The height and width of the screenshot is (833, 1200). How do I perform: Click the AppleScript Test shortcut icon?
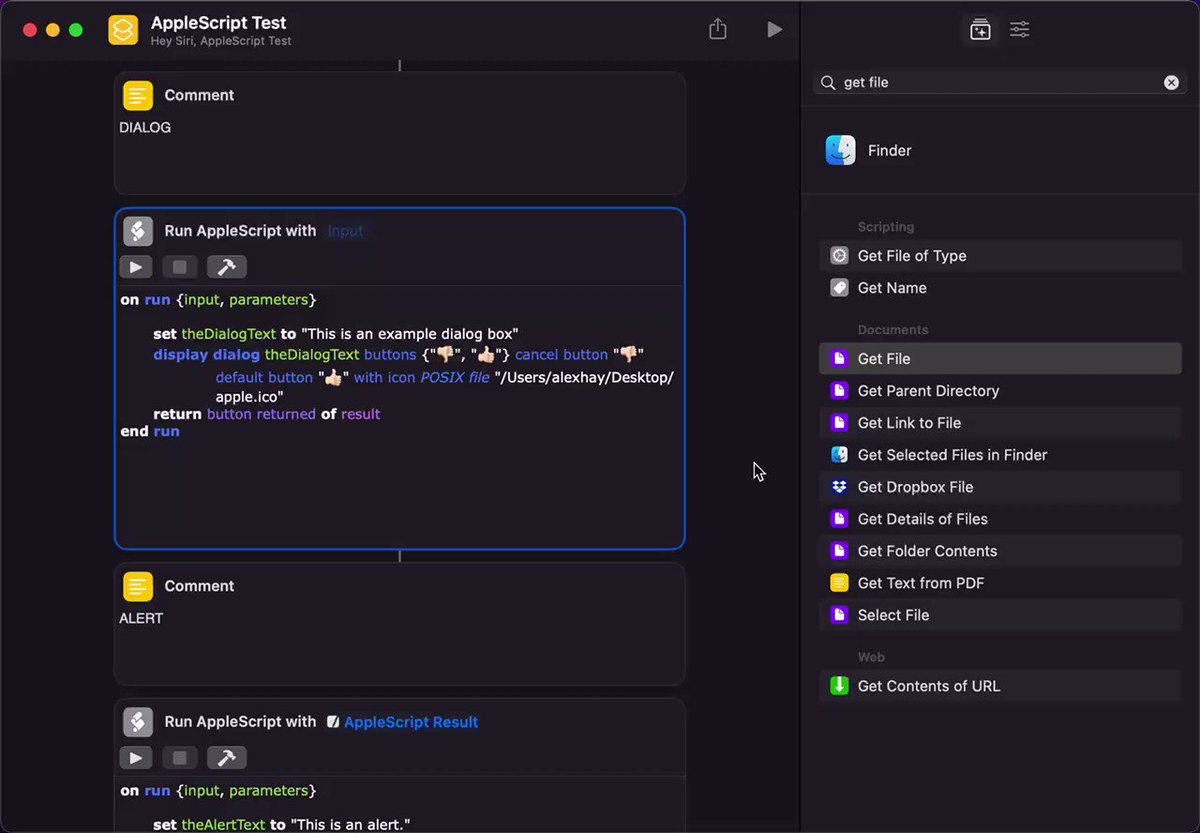[x=123, y=30]
